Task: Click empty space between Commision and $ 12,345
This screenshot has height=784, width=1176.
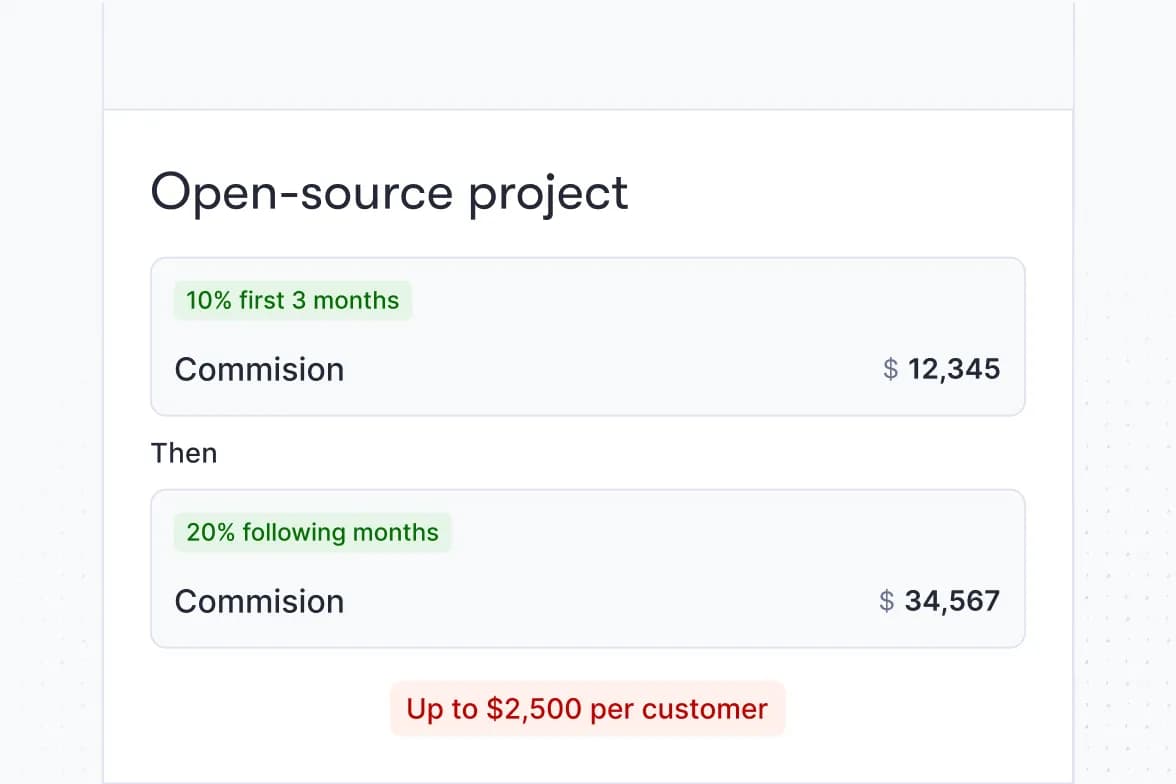Action: coord(610,369)
